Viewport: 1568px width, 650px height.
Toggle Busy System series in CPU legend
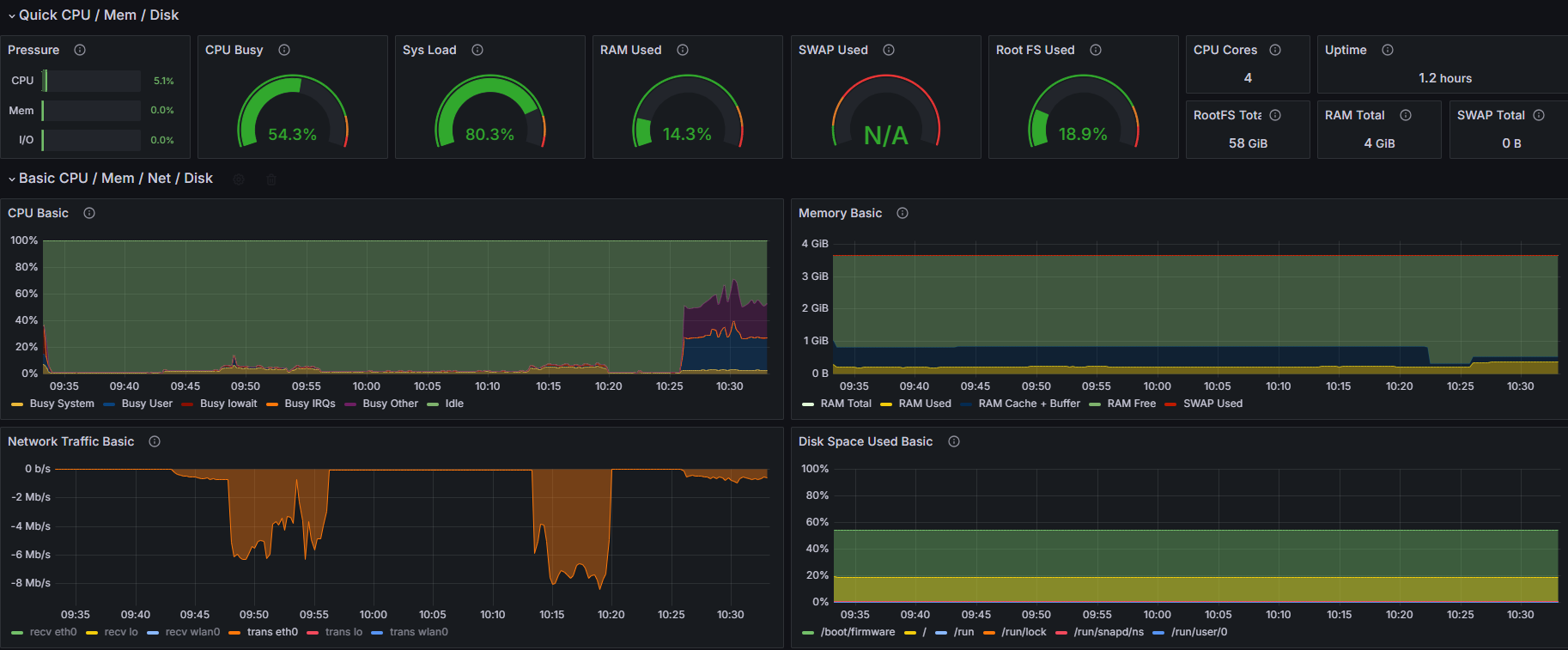point(62,404)
